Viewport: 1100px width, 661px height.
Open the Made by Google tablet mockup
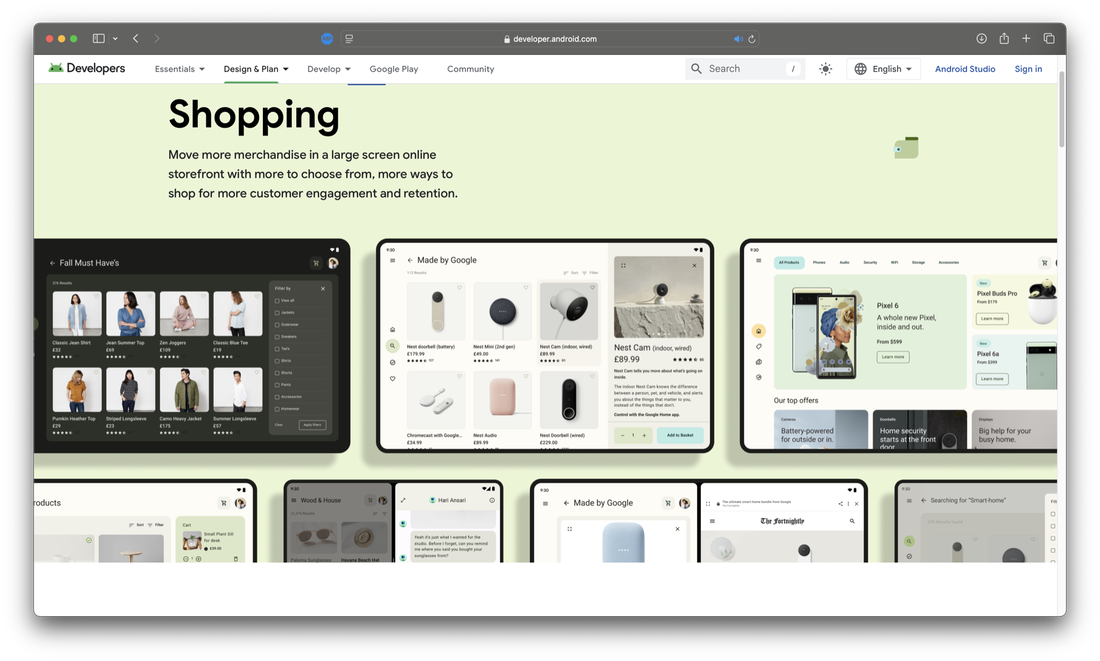[x=545, y=345]
